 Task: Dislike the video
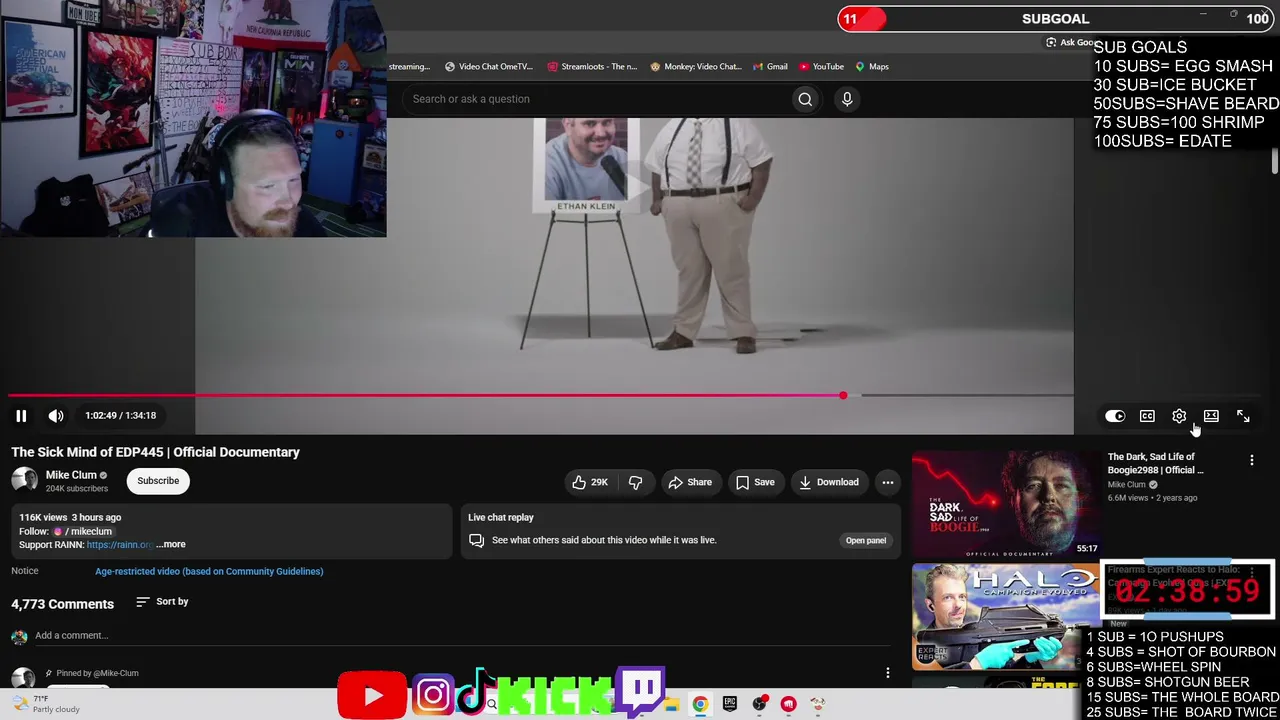pos(635,483)
